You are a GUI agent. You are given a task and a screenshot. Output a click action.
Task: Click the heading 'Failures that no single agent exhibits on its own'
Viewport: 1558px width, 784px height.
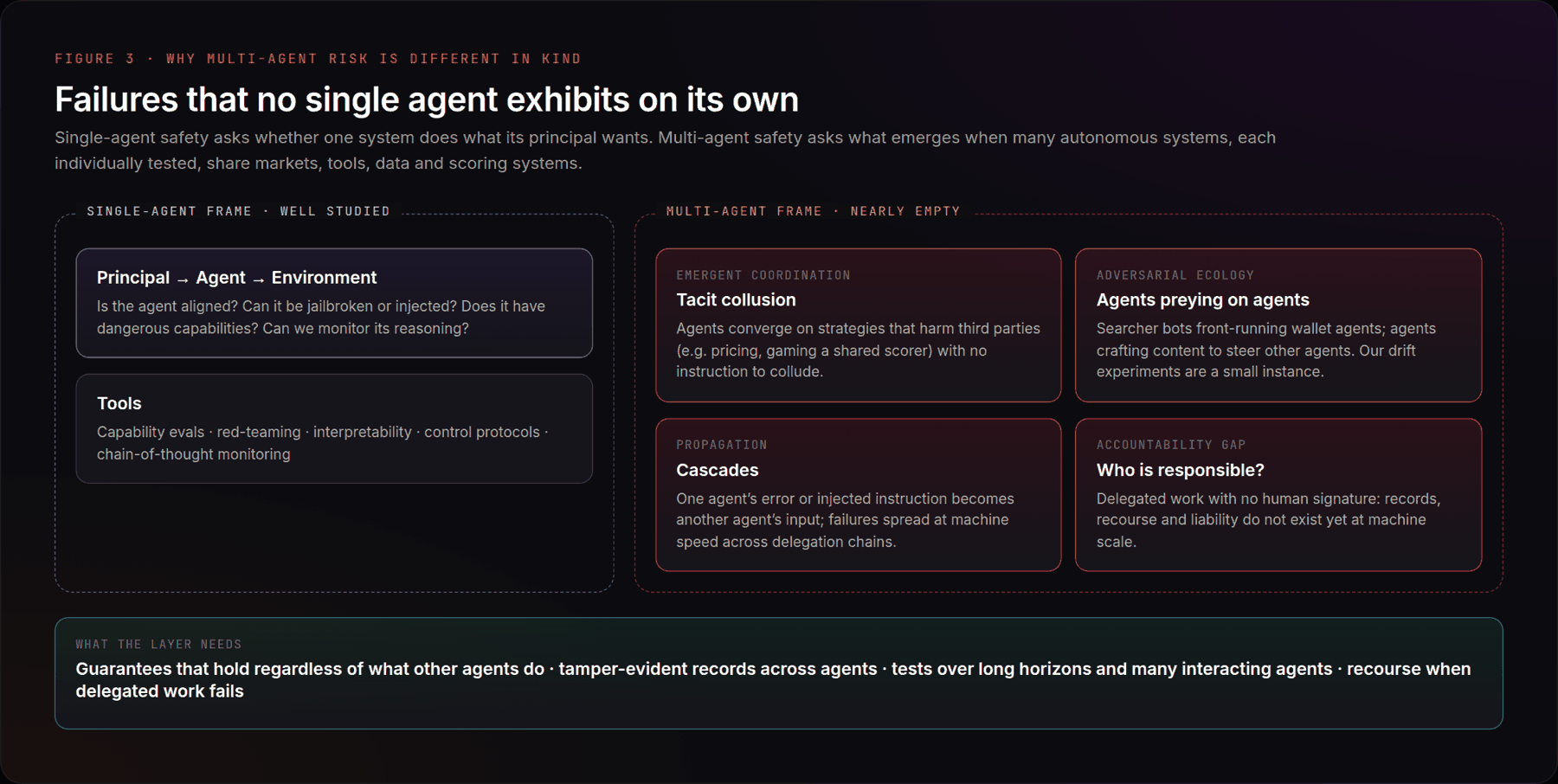point(427,100)
